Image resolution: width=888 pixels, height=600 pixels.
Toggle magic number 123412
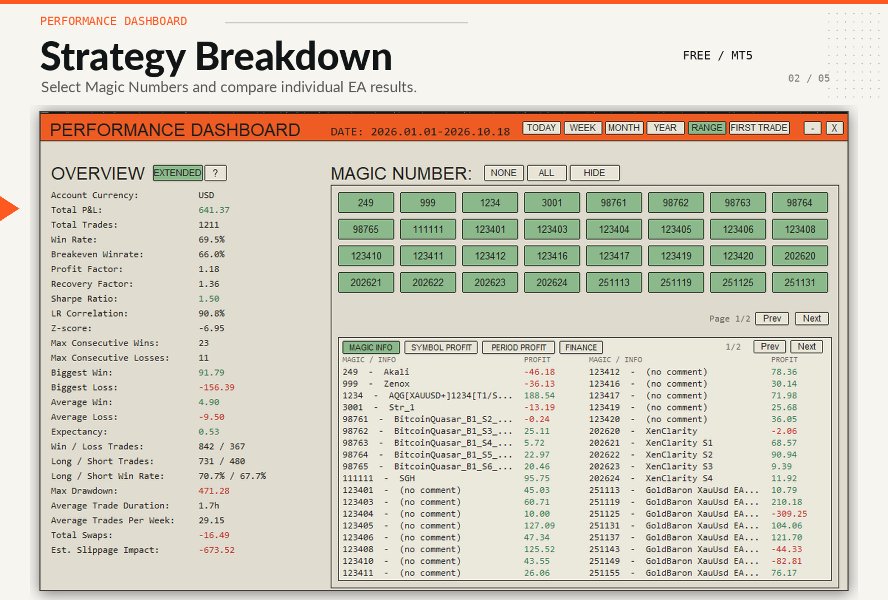click(x=490, y=256)
